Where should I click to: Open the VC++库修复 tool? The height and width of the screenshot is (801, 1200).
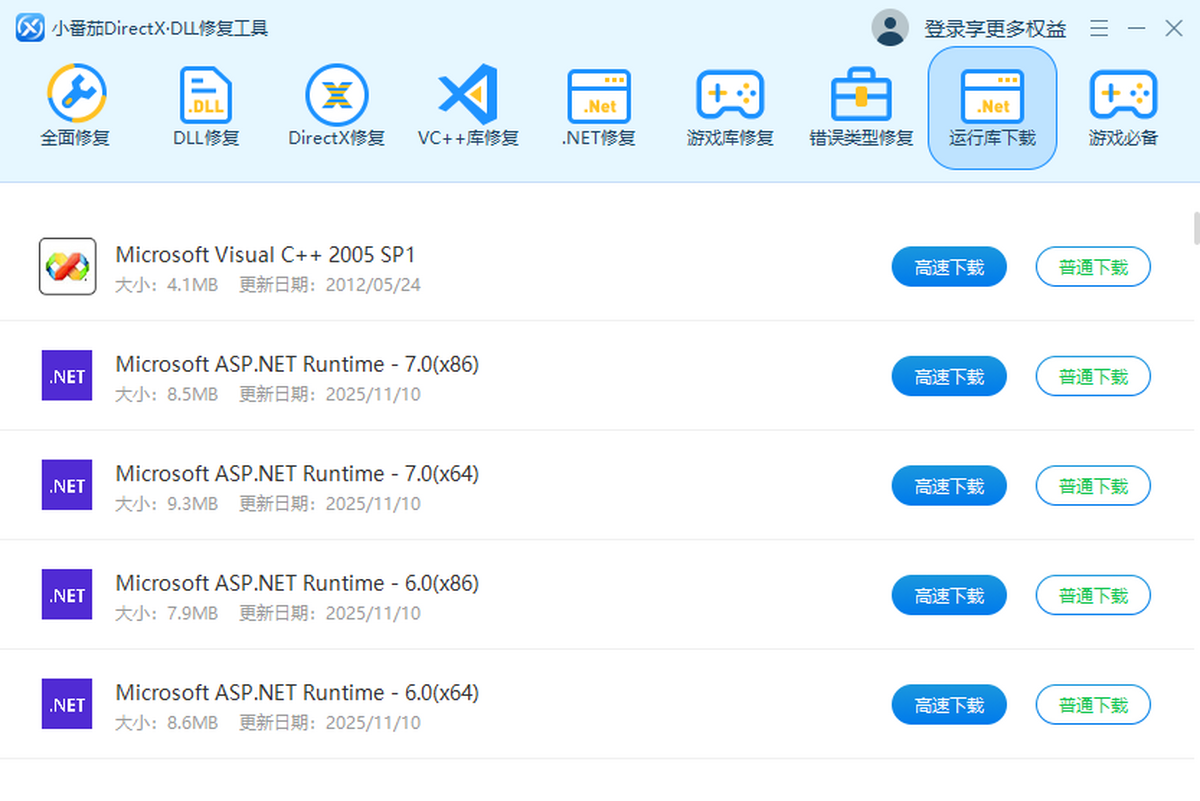tap(468, 107)
